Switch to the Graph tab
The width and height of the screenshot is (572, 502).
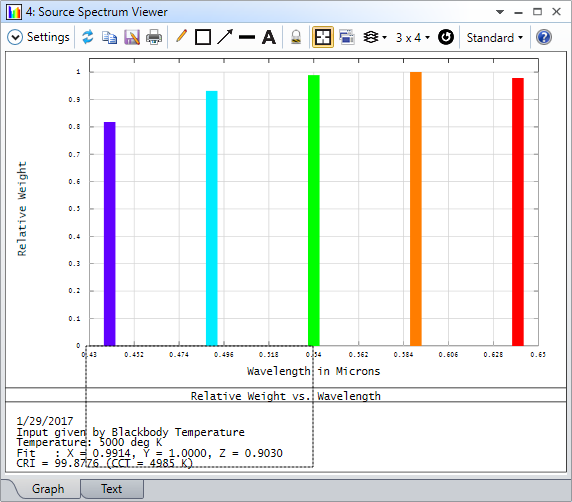[x=48, y=489]
